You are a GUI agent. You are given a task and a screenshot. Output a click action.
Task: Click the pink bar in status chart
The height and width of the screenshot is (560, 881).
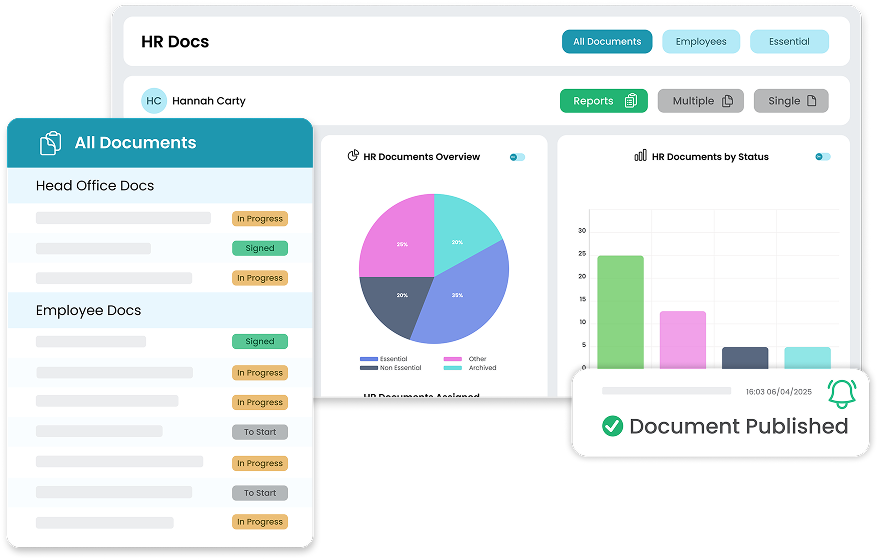683,340
